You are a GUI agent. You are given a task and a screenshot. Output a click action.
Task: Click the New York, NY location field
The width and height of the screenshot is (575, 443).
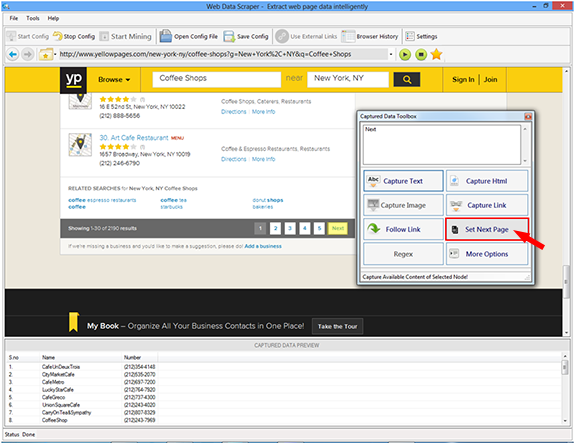pyautogui.click(x=348, y=79)
